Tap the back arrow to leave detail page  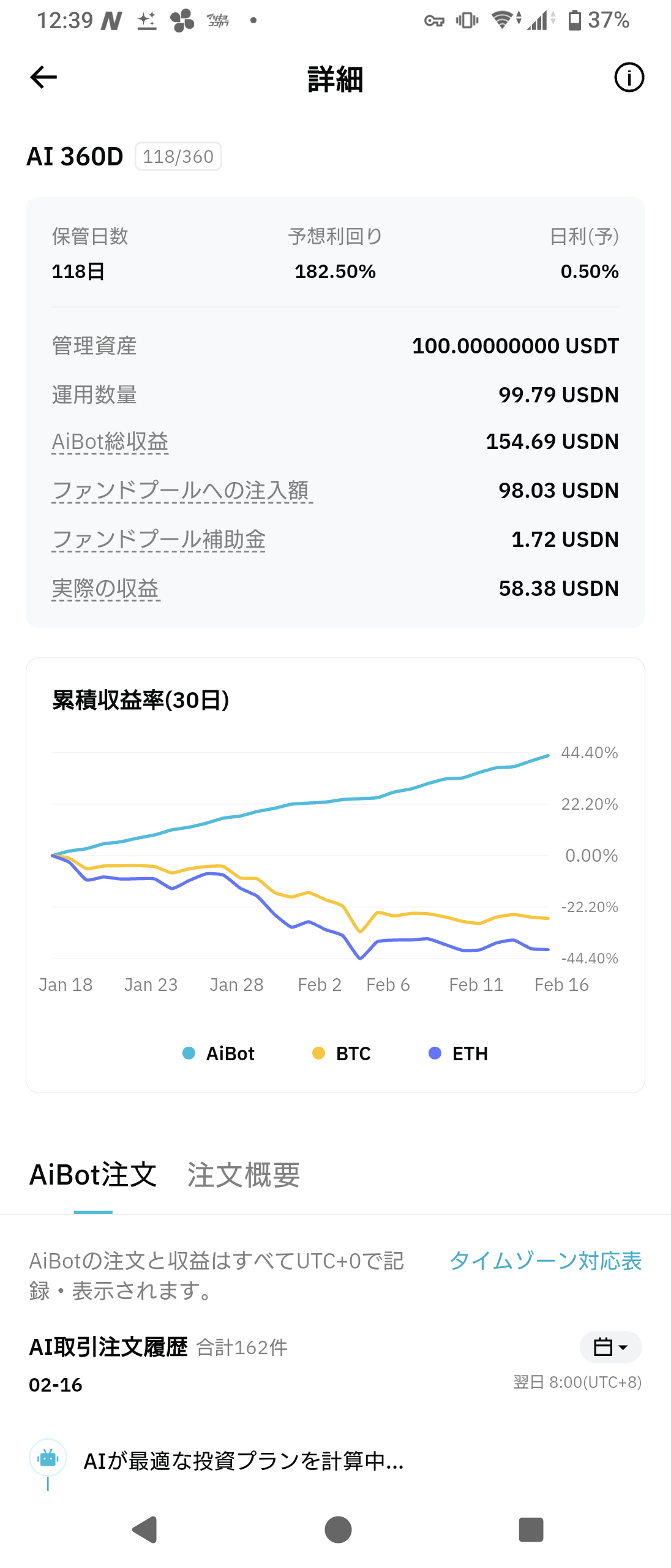coord(43,78)
